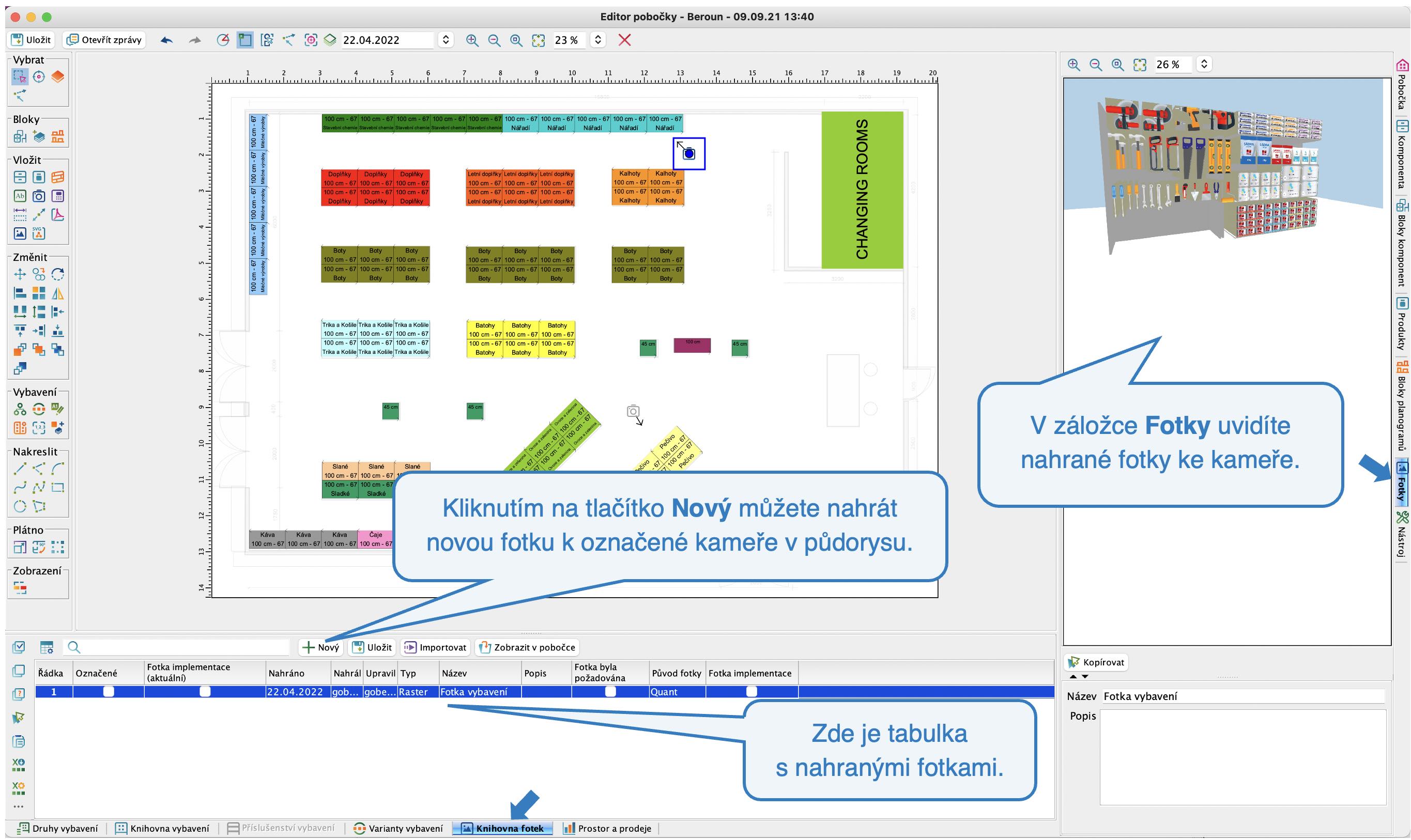The width and height of the screenshot is (1411, 840).
Task: Click the Uložit button in top toolbar
Action: click(x=32, y=40)
